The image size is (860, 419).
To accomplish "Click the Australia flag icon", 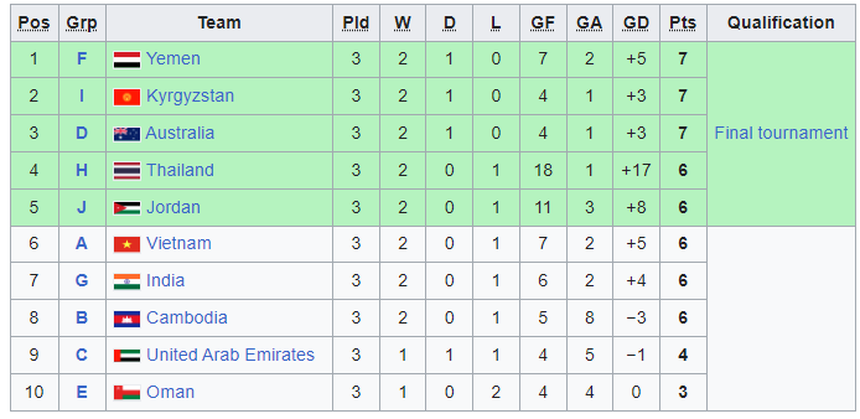I will tap(126, 134).
